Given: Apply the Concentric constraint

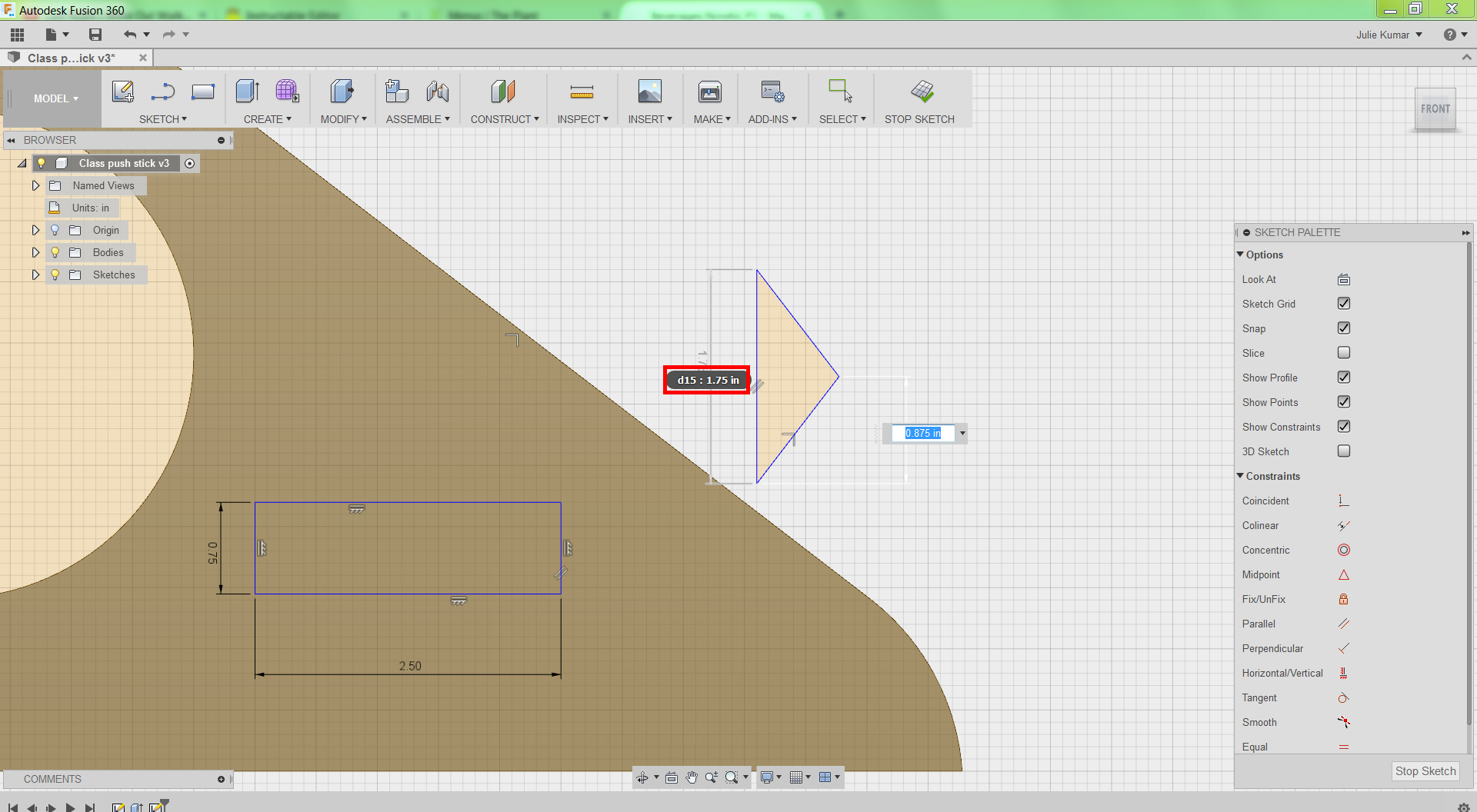Looking at the screenshot, I should click(1344, 550).
